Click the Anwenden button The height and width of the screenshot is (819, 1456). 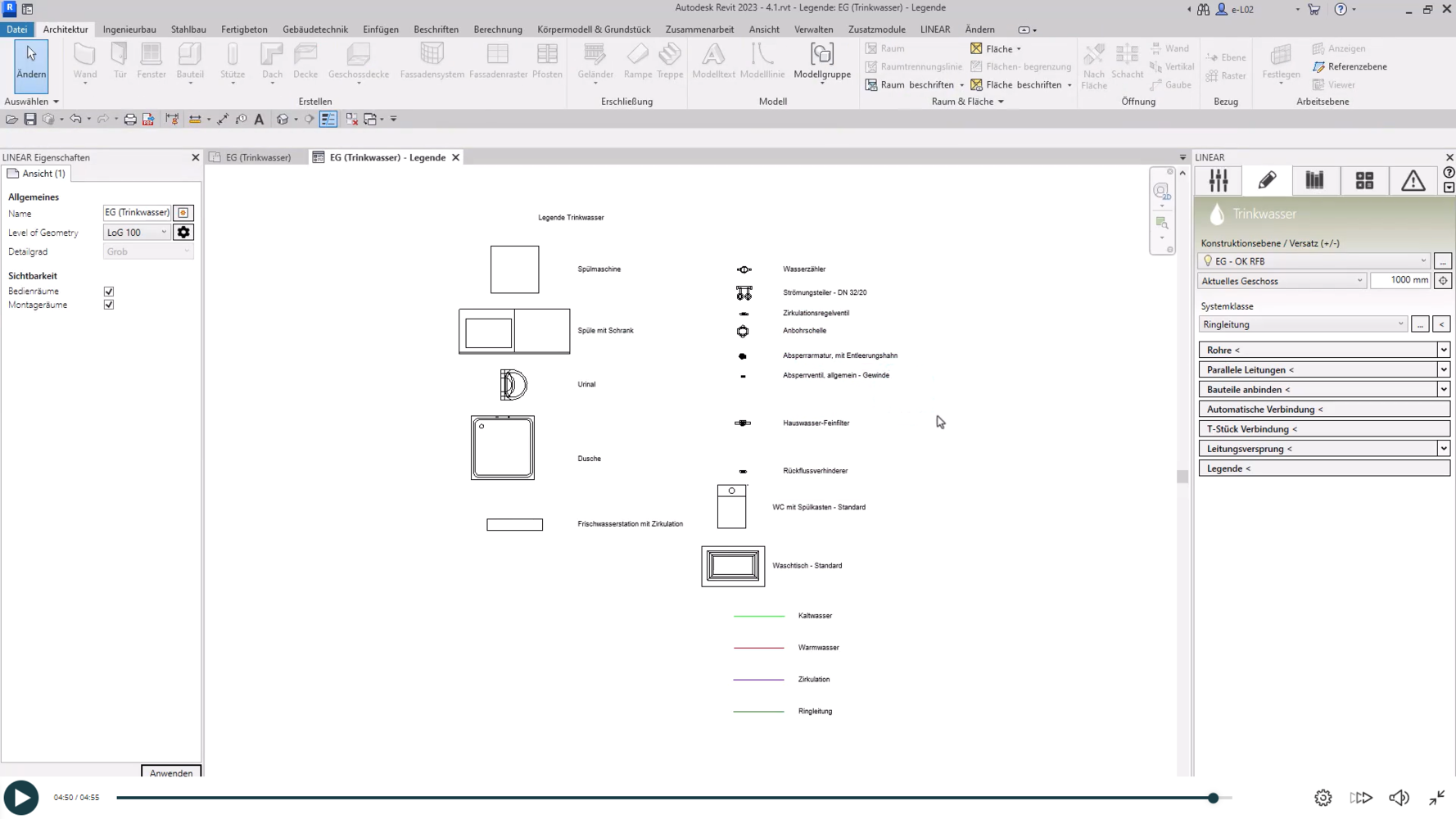[x=171, y=772]
